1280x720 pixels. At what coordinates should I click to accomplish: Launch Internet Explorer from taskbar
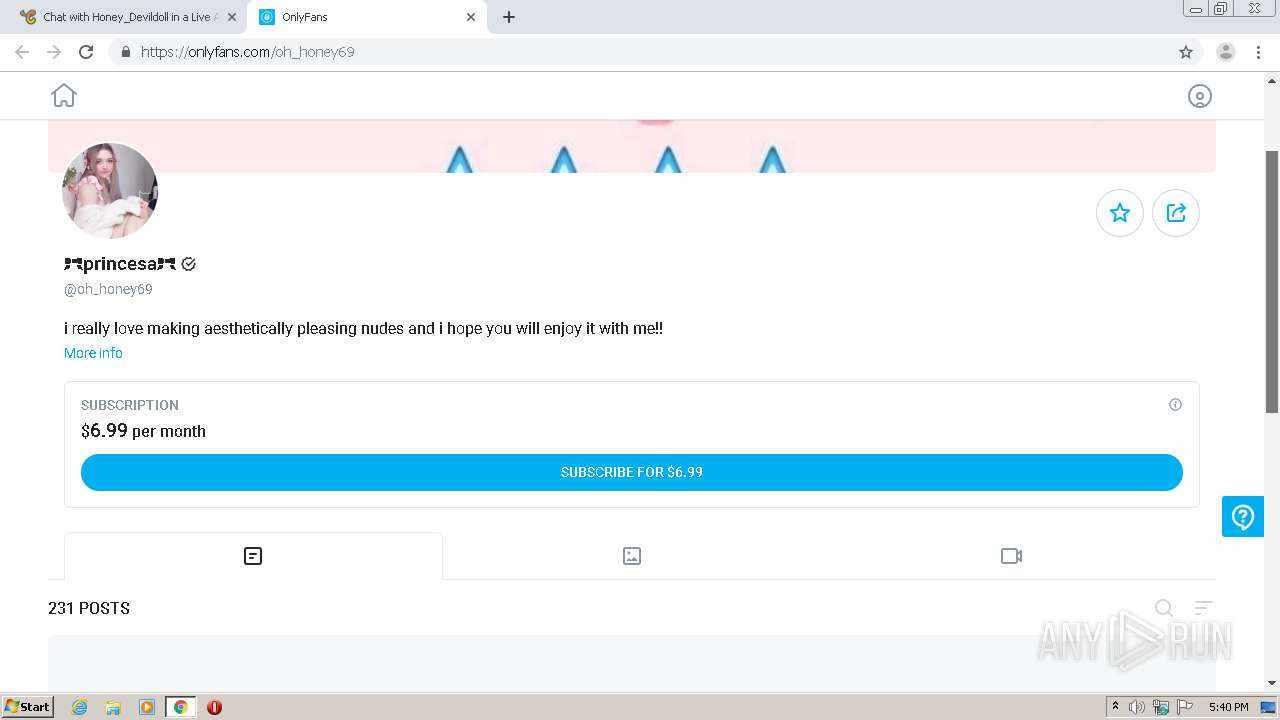click(x=79, y=707)
